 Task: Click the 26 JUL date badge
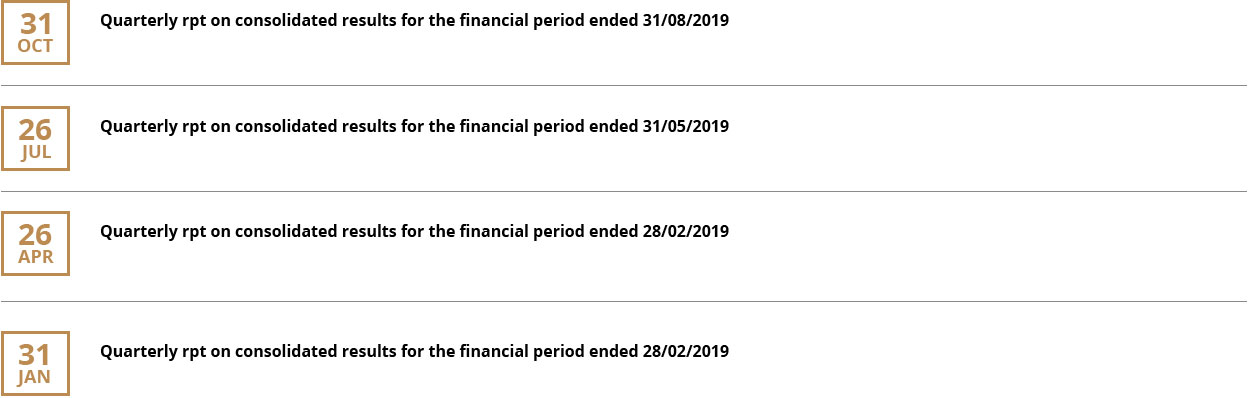click(35, 138)
